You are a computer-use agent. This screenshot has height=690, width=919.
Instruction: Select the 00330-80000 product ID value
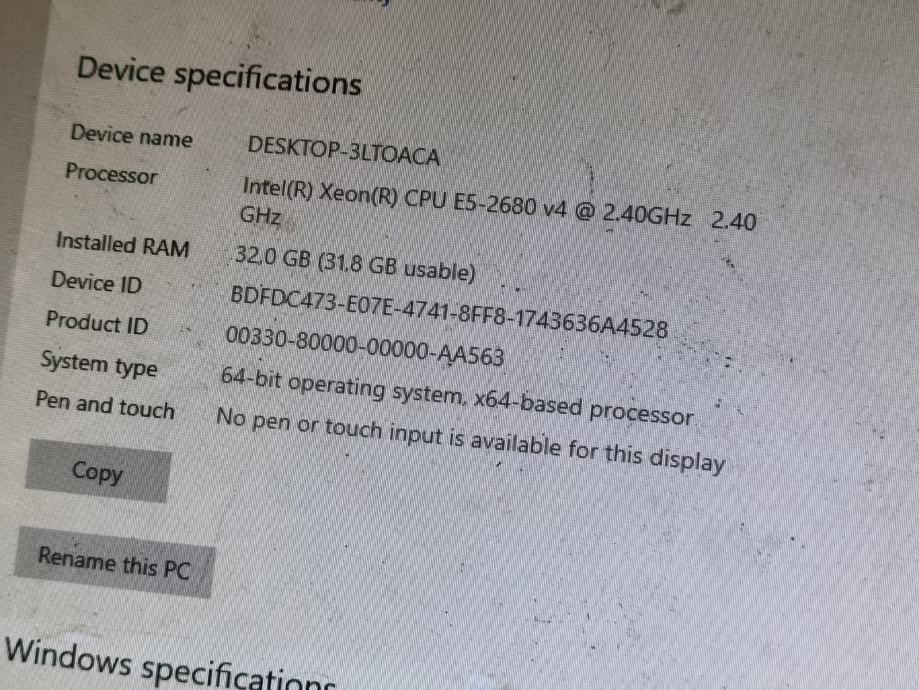pyautogui.click(x=365, y=346)
